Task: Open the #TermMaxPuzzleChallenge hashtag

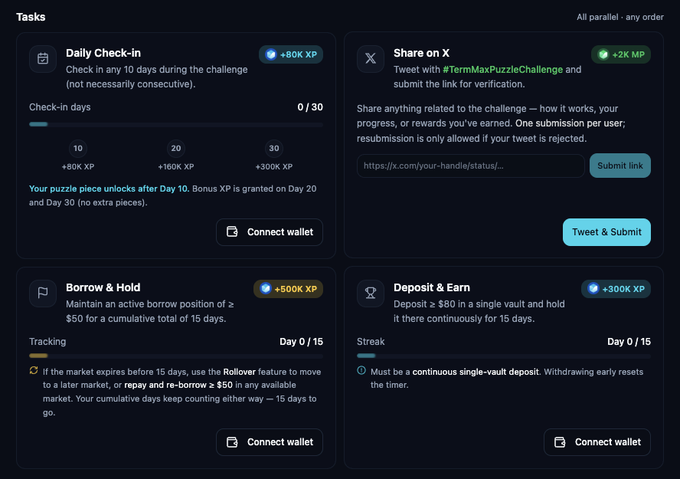Action: [503, 69]
